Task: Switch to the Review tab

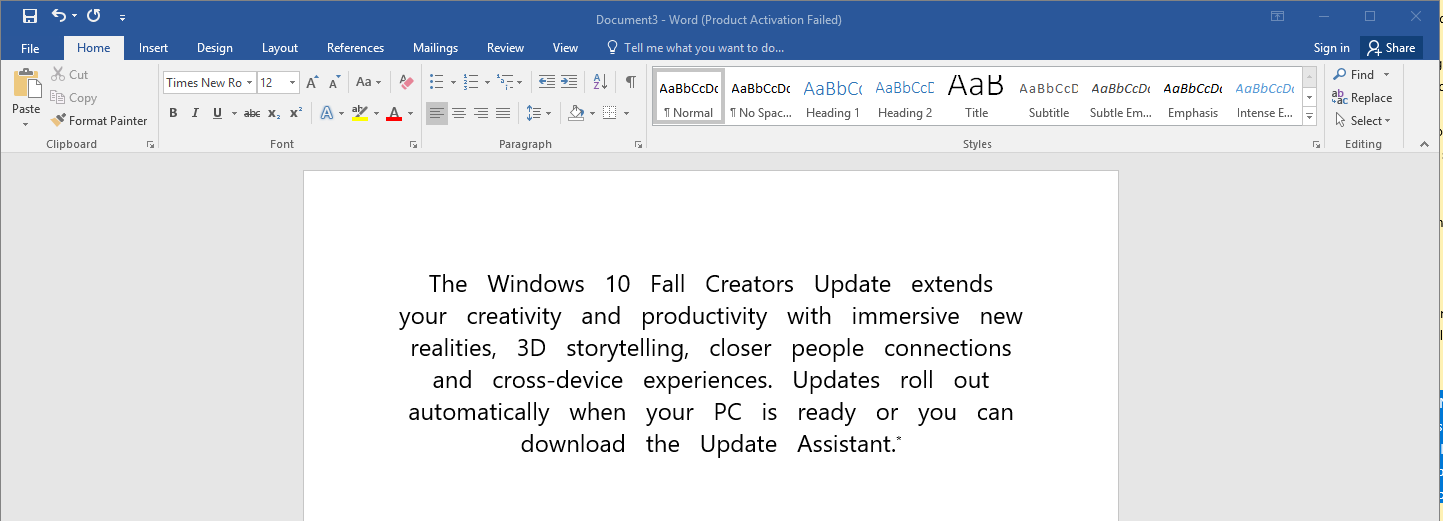Action: point(505,48)
